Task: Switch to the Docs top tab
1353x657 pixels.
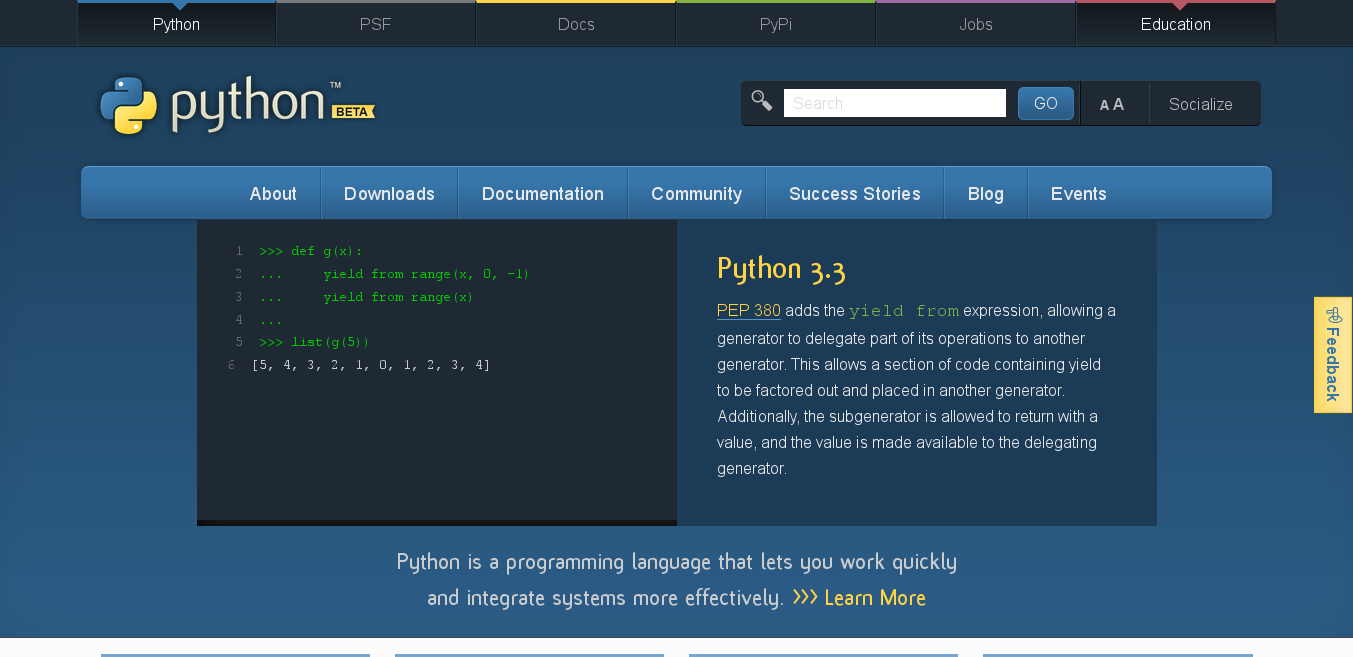Action: 576,24
